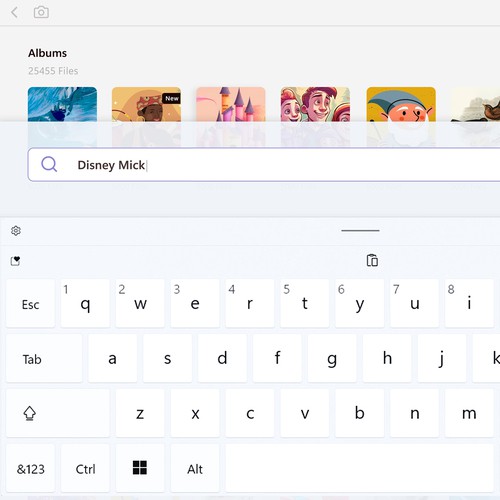Tap the Ctrl key
The width and height of the screenshot is (500, 500).
pyautogui.click(x=85, y=468)
